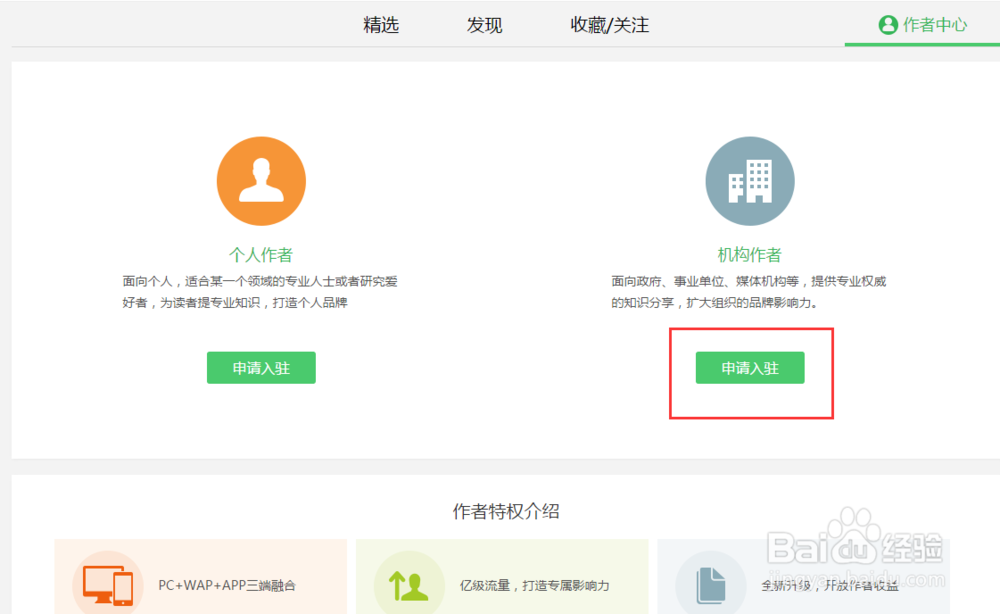Switch to the 发现 tab
Viewport: 1000px width, 614px height.
(484, 25)
